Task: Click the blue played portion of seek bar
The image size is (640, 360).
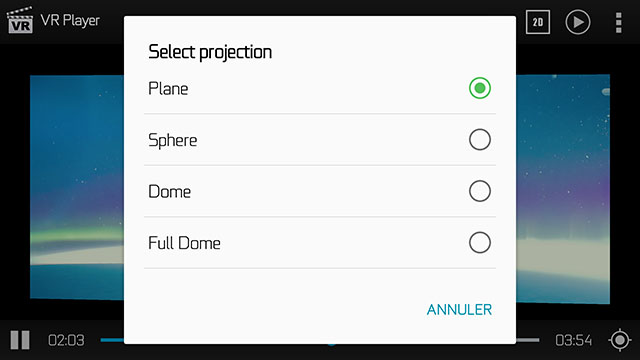Action: [x=112, y=340]
